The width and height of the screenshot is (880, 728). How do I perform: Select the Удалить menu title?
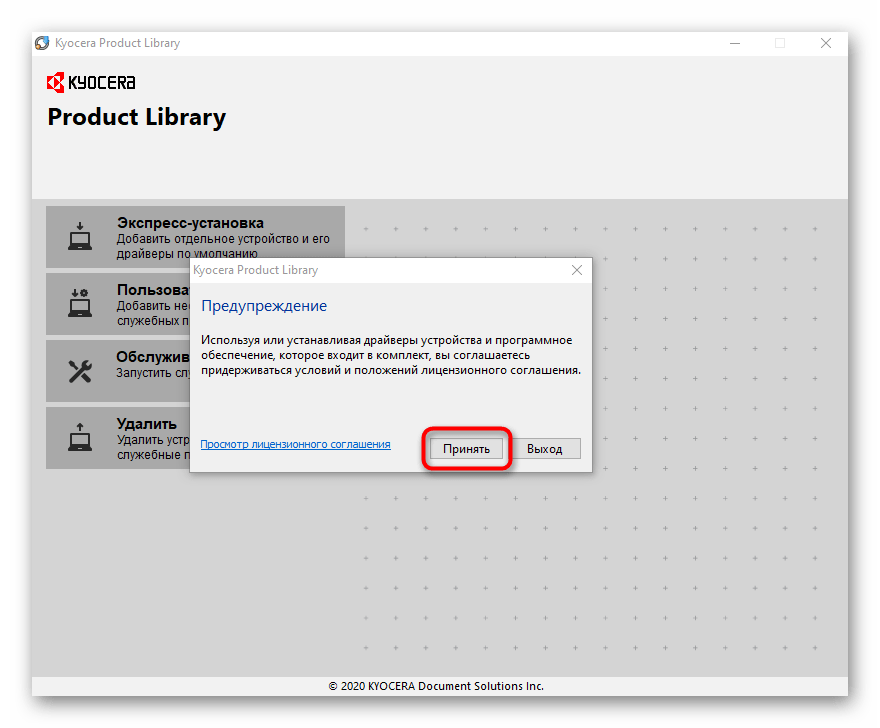tap(146, 424)
